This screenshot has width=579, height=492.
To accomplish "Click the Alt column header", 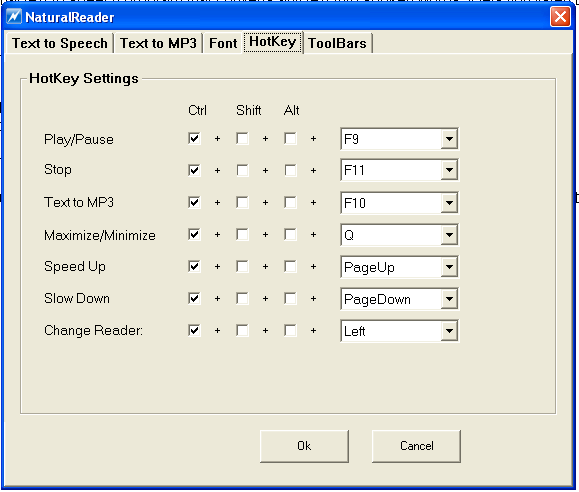I will coord(291,110).
